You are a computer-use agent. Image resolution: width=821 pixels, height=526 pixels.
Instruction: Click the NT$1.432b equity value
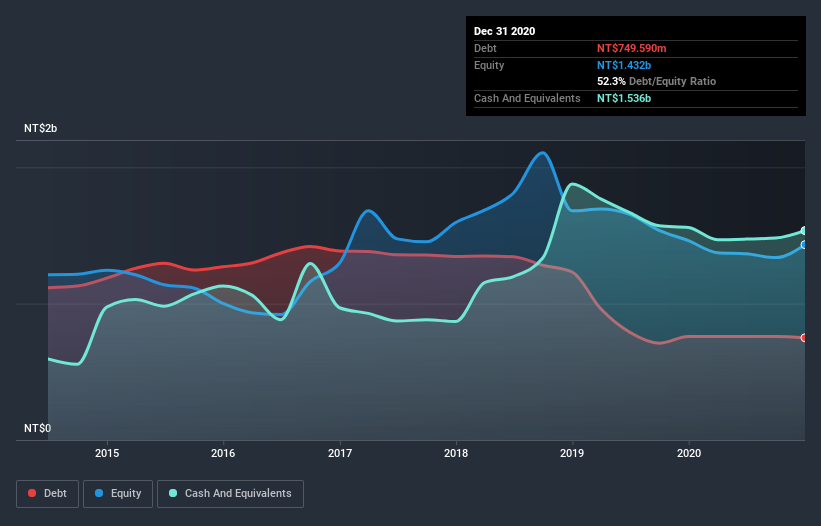[x=624, y=65]
